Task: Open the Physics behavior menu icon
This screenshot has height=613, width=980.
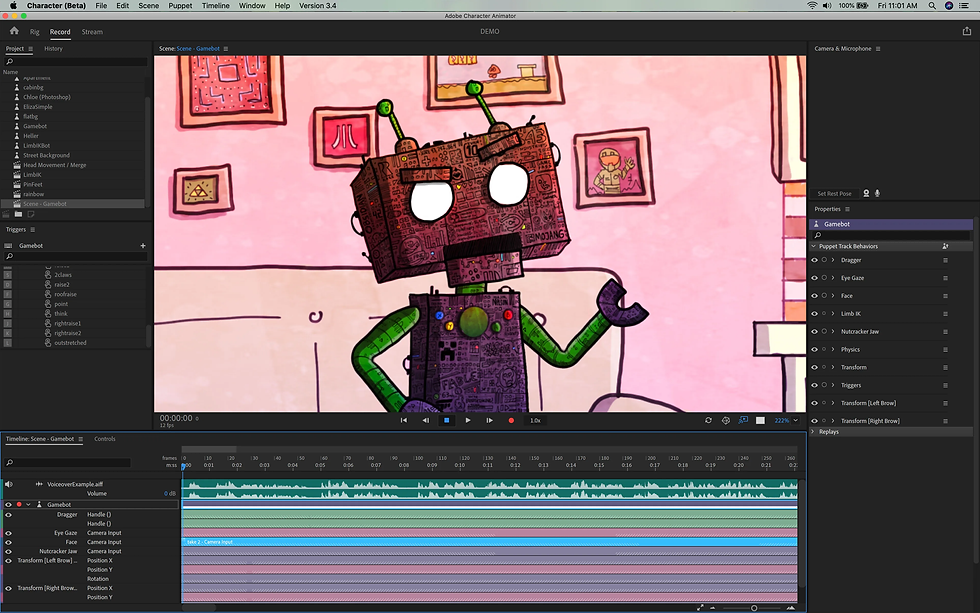Action: [945, 350]
